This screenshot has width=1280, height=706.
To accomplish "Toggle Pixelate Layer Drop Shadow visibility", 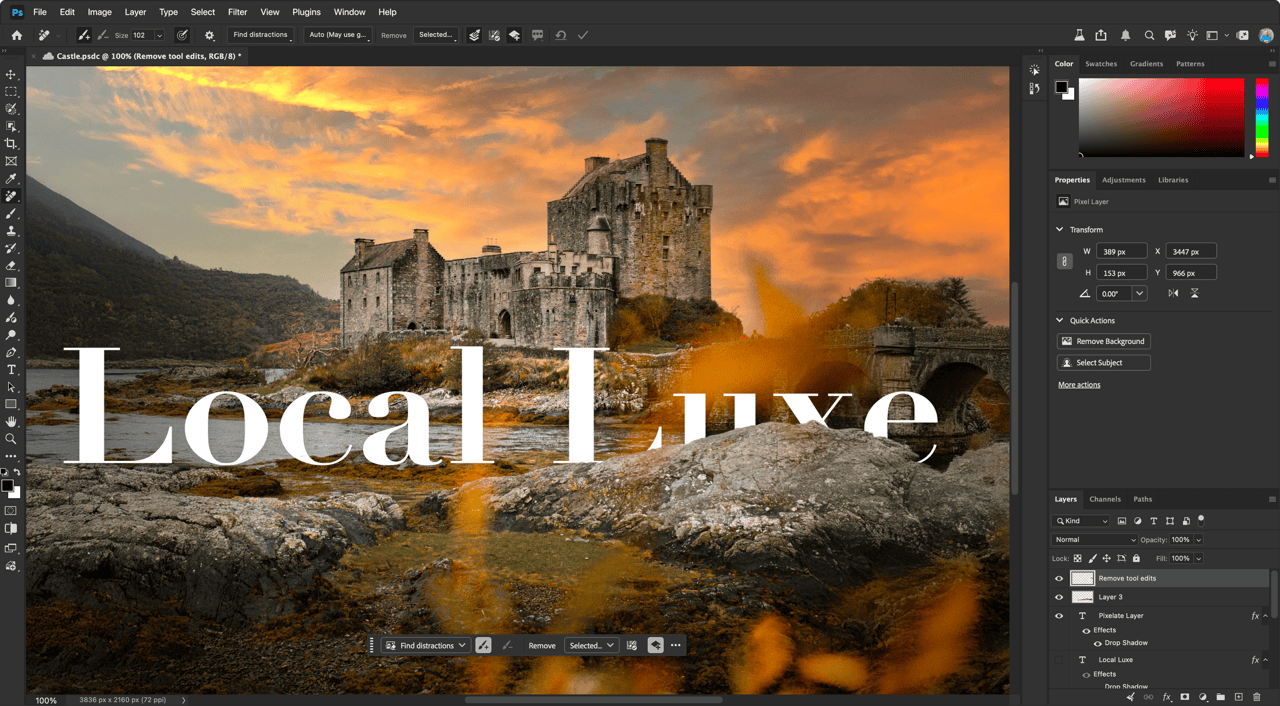I will 1098,643.
